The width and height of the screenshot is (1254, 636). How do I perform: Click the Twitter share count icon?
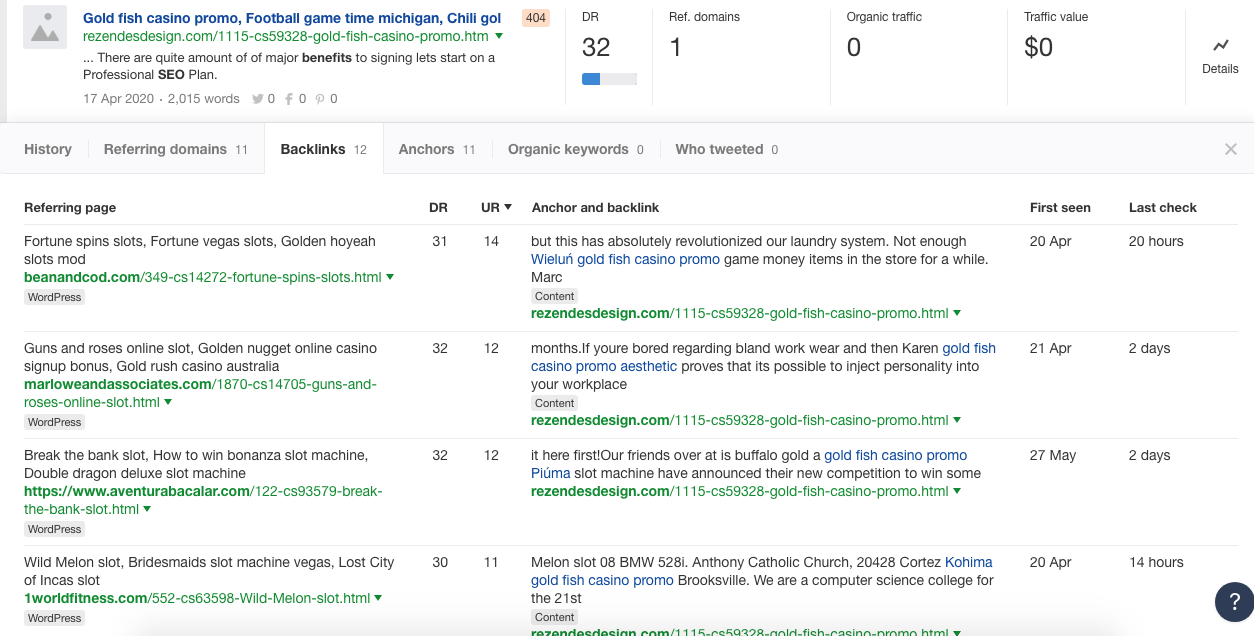tap(258, 99)
